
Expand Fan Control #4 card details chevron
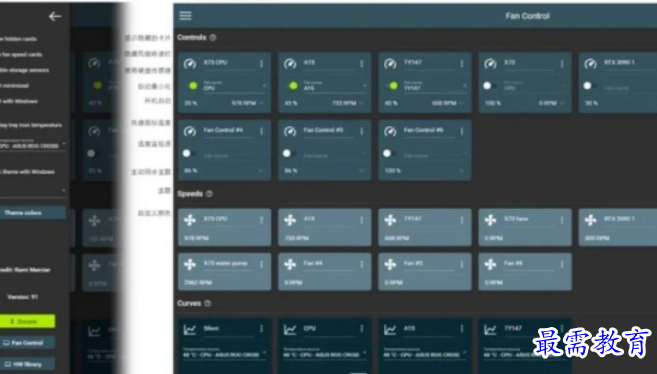click(261, 171)
